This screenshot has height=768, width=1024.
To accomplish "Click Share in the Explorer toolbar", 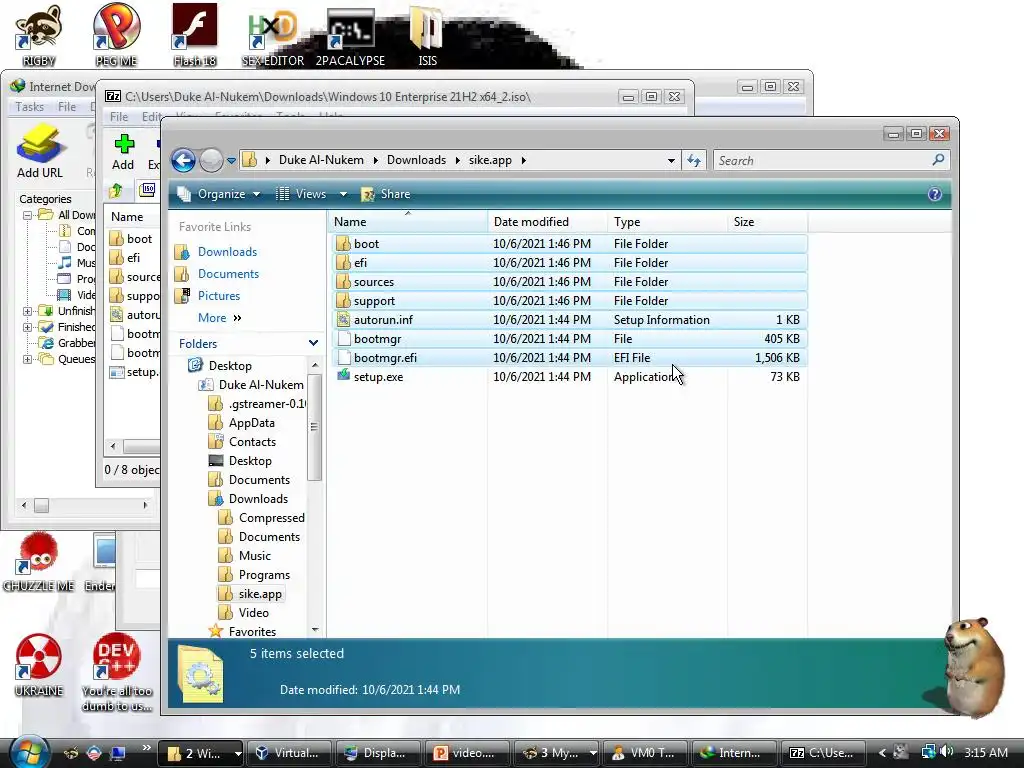I will (386, 194).
